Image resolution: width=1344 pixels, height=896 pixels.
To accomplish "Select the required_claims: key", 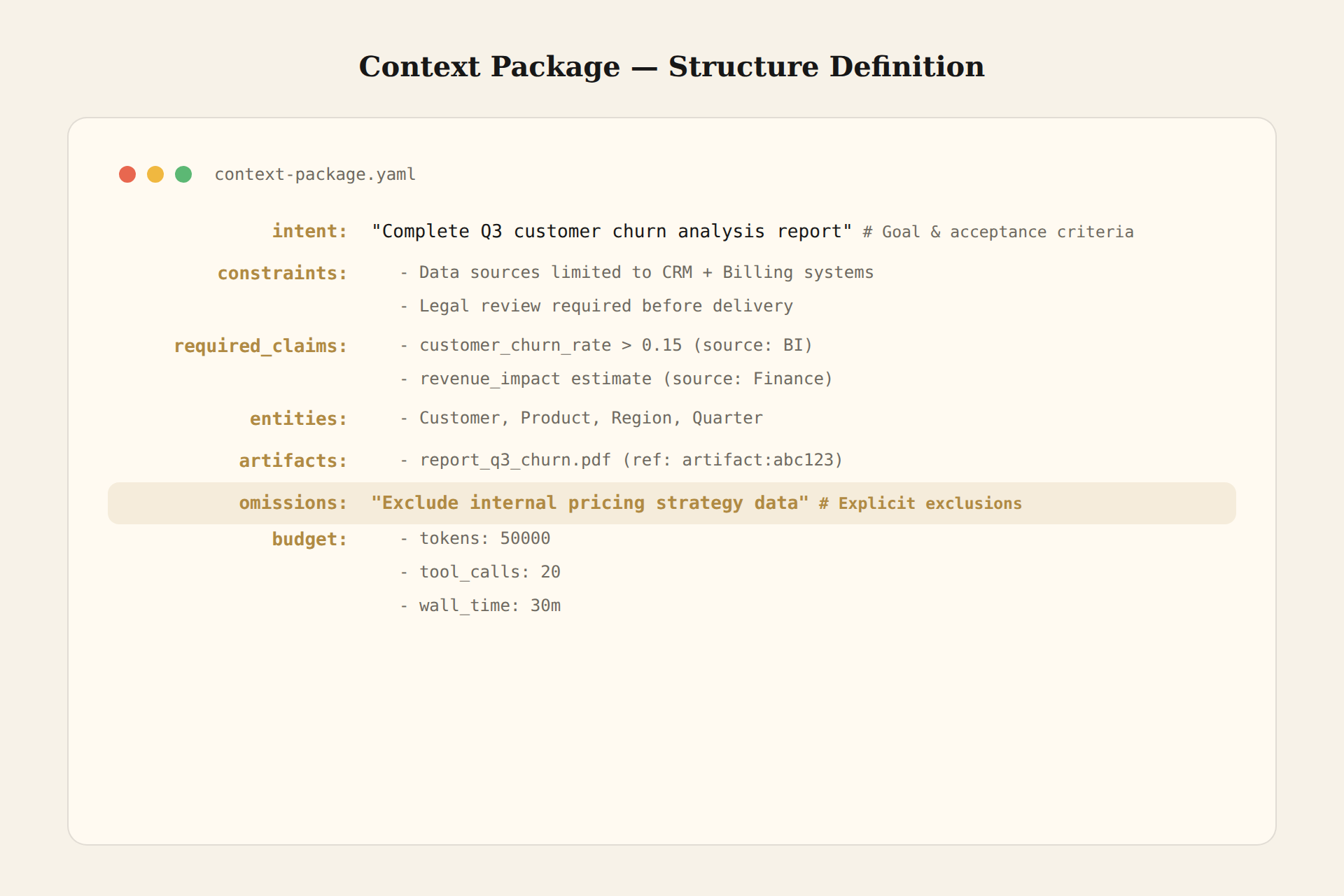I will point(260,346).
